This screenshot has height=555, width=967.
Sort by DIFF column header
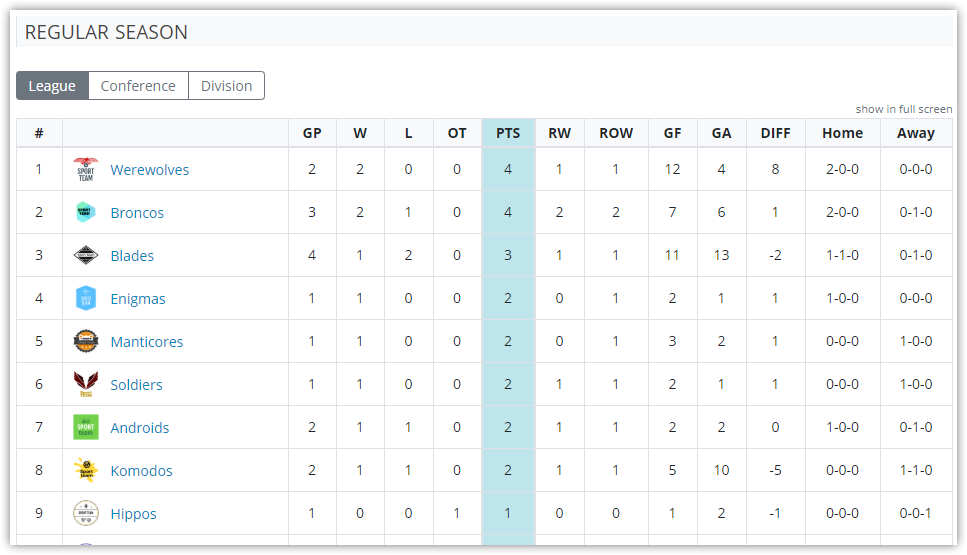point(775,133)
